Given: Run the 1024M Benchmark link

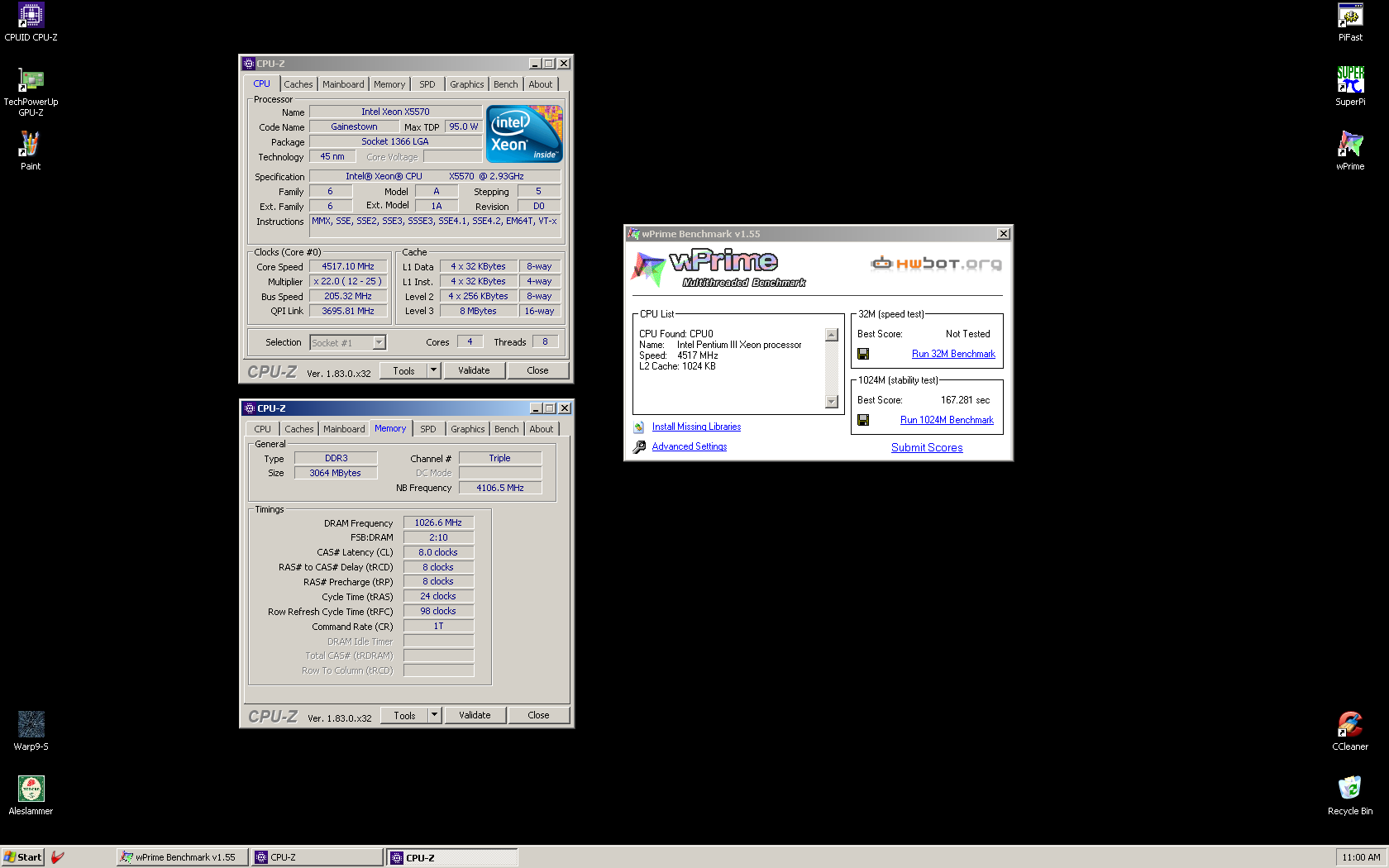Looking at the screenshot, I should [x=947, y=420].
